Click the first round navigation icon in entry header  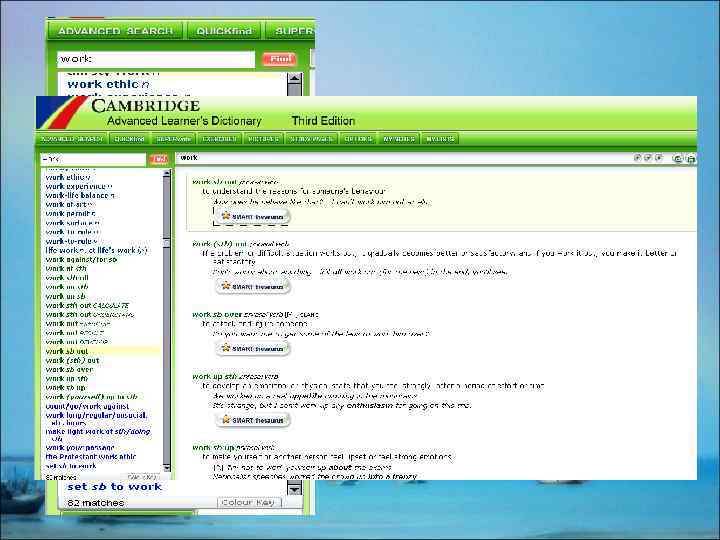637,158
